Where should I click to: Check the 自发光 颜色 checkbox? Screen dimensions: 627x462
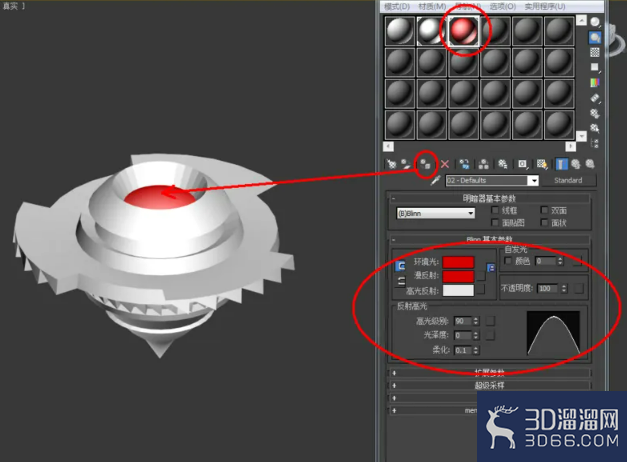[x=508, y=261]
